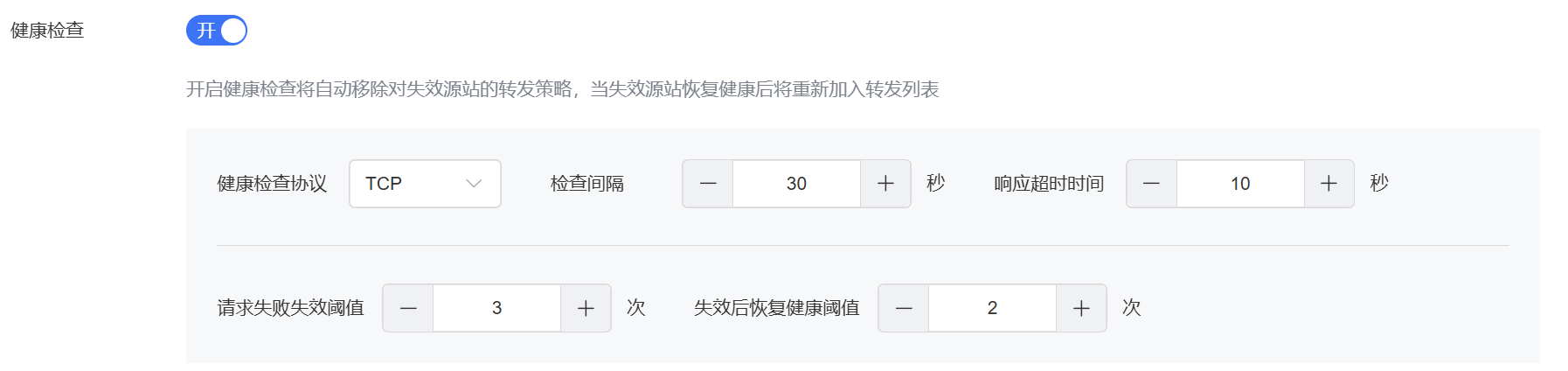1568x371 pixels.
Task: Increment the 请求失败失效阈值 count by one
Action: point(586,308)
